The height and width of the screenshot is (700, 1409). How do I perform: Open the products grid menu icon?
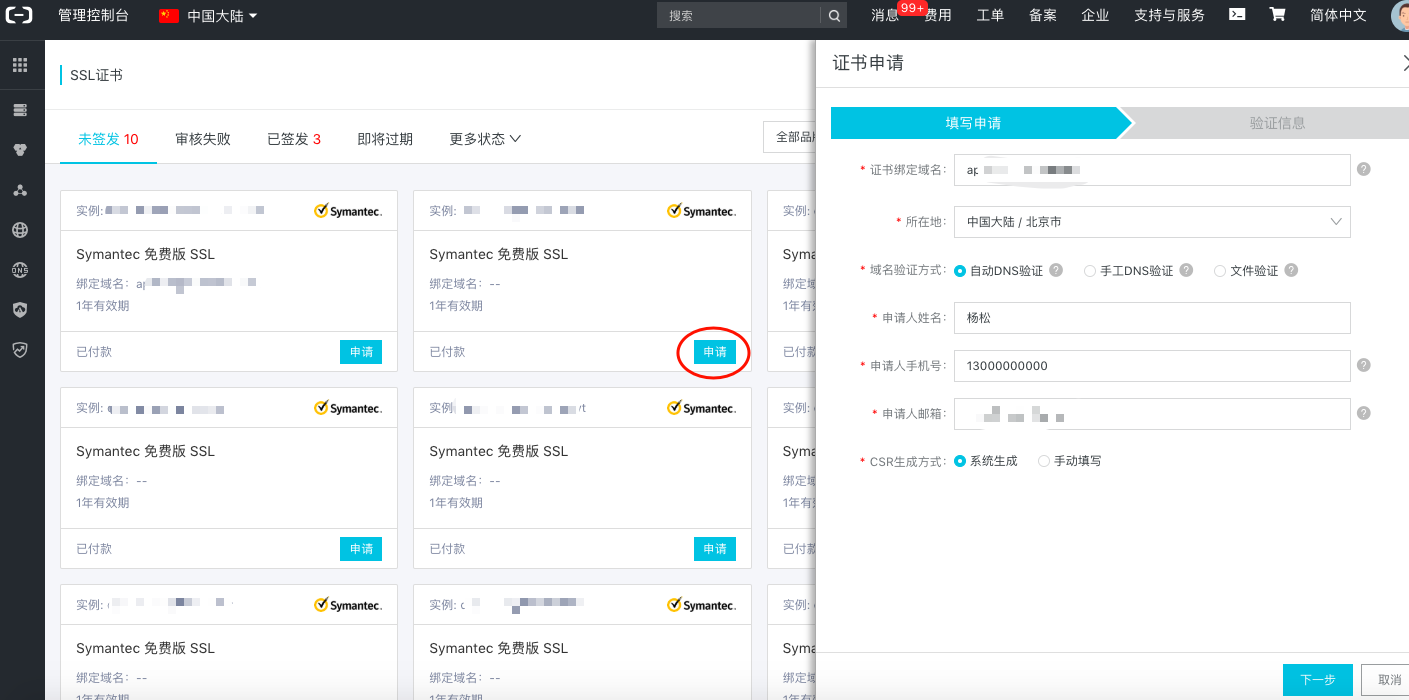[20, 65]
